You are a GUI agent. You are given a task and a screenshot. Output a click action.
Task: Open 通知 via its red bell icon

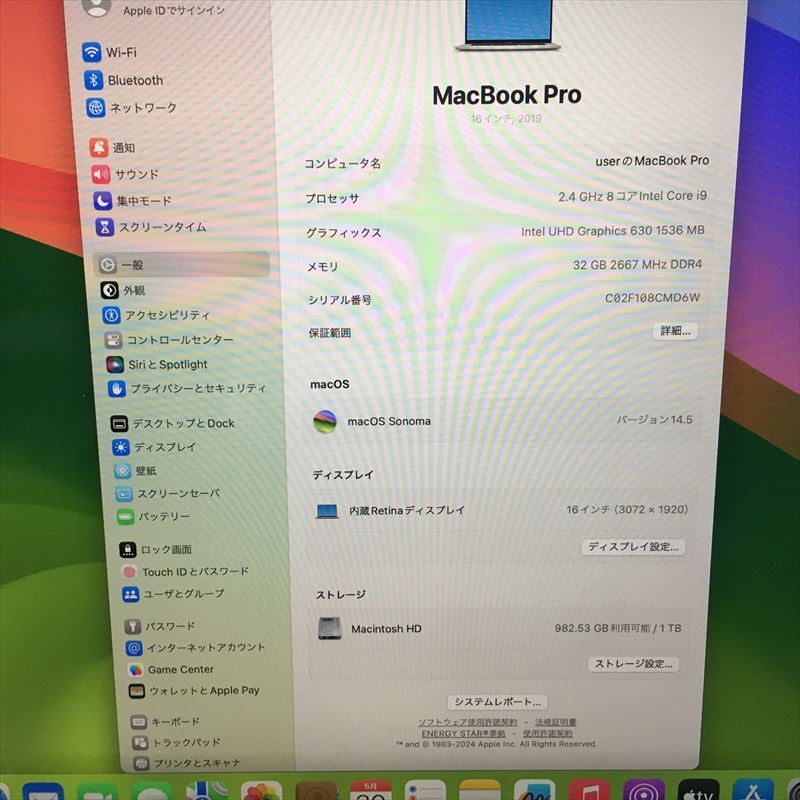[99, 147]
